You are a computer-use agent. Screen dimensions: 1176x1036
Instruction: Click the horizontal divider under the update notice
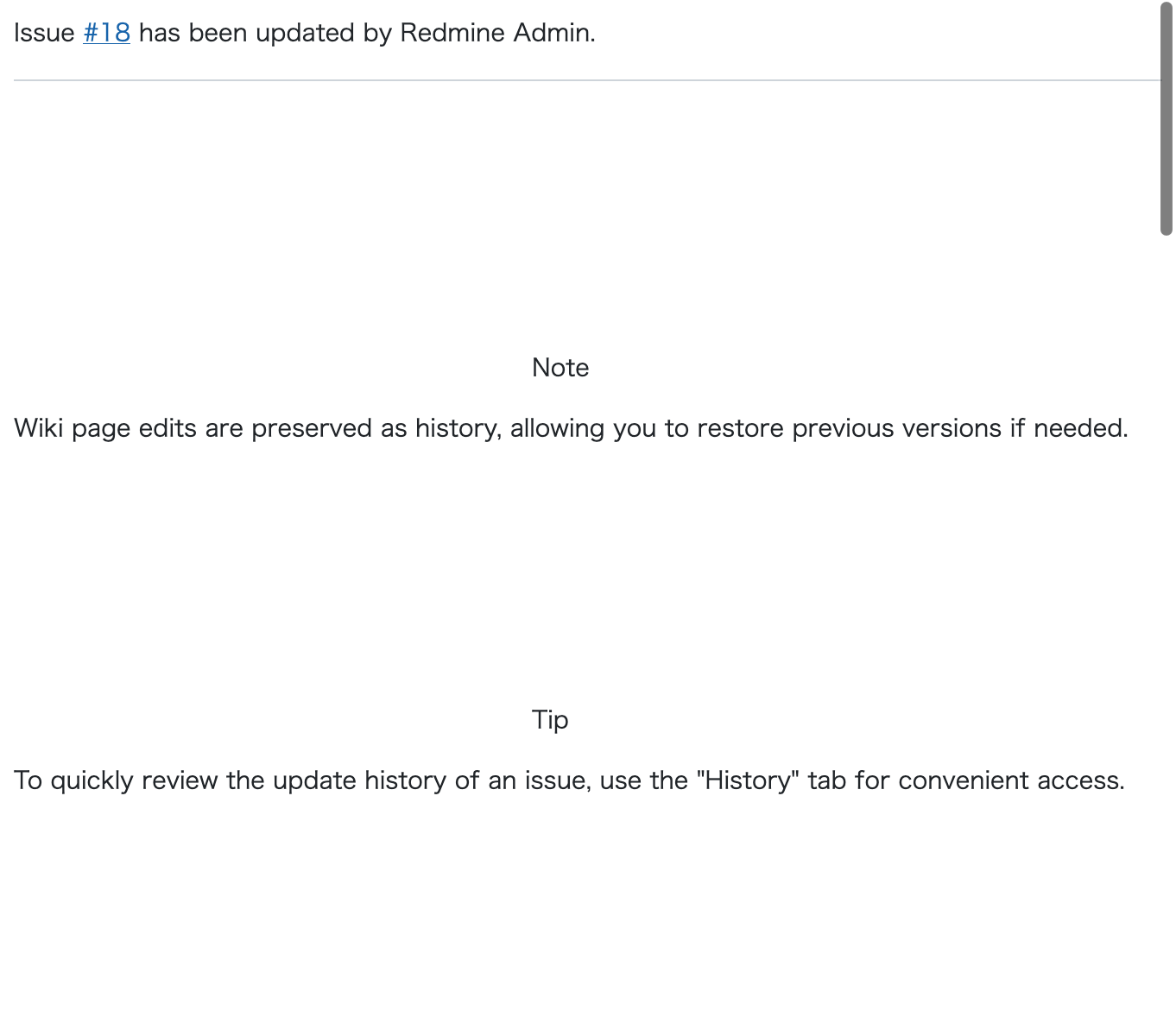(x=587, y=80)
